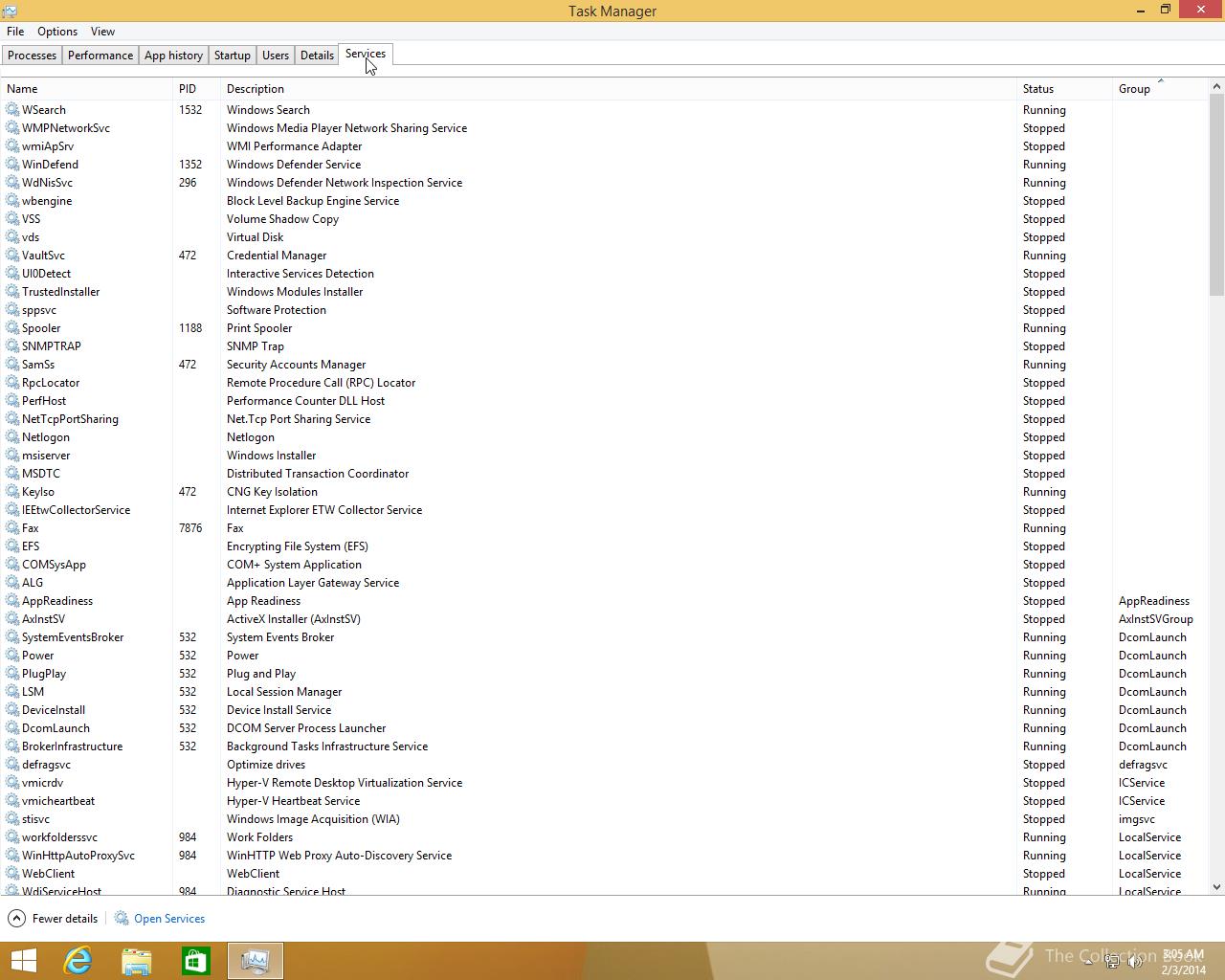Image resolution: width=1225 pixels, height=980 pixels.
Task: Click the imgsvc group cell
Action: coord(1137,819)
